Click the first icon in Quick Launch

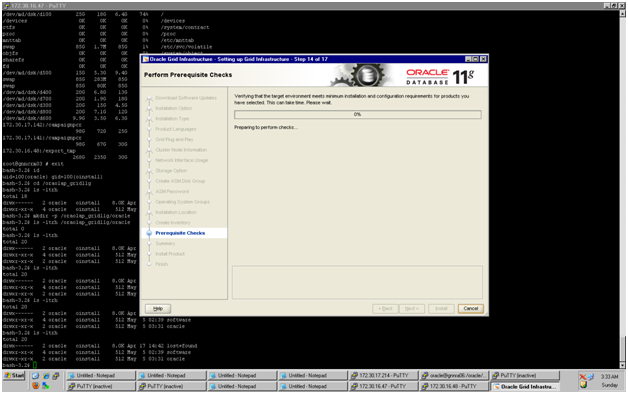pos(36,376)
